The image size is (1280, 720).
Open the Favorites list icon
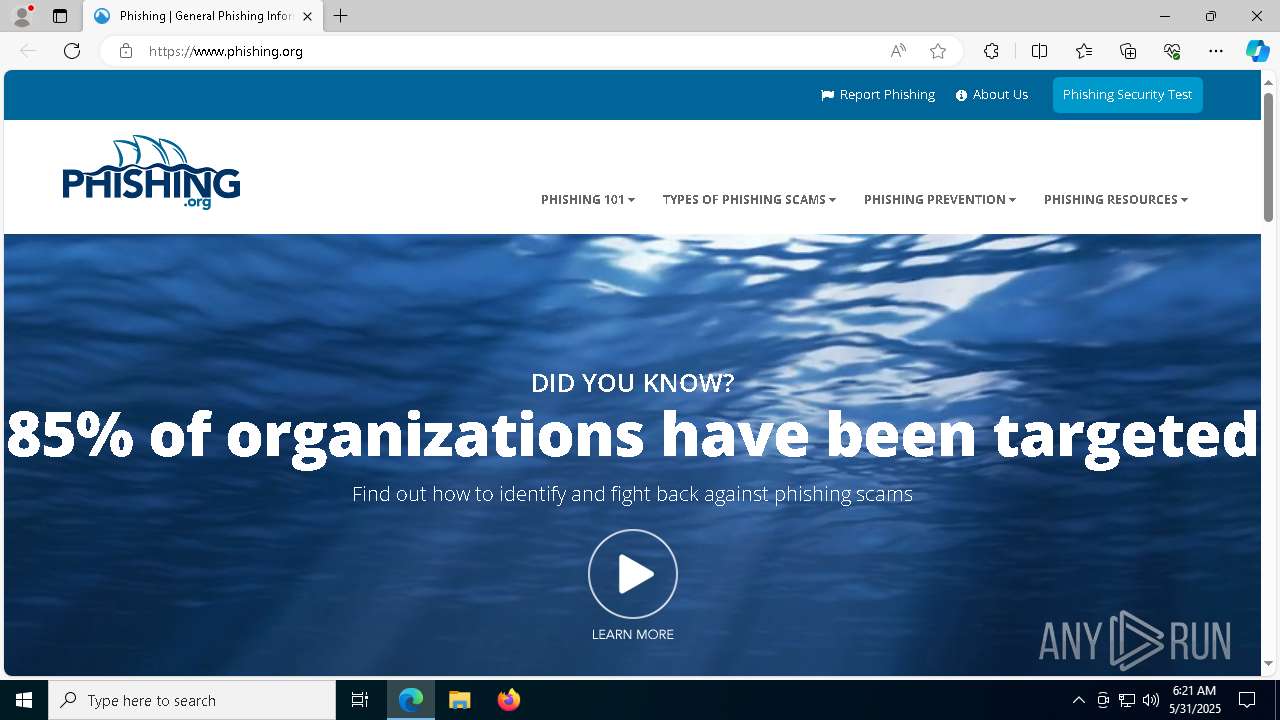1084,51
